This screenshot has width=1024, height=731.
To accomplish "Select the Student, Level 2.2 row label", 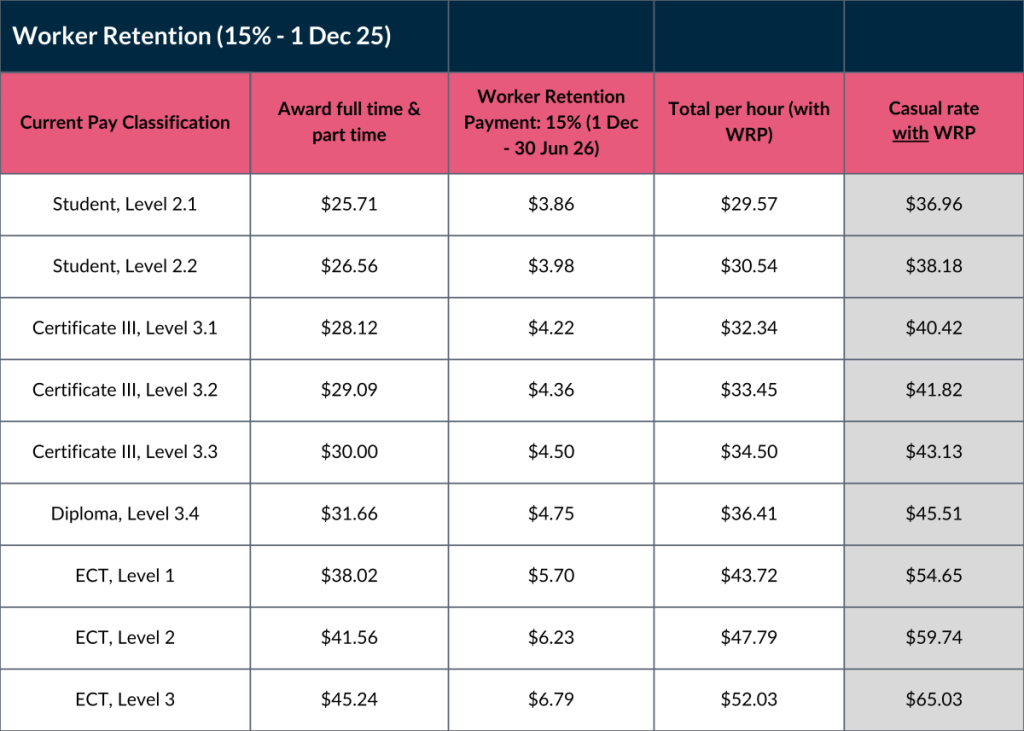I will click(x=125, y=266).
